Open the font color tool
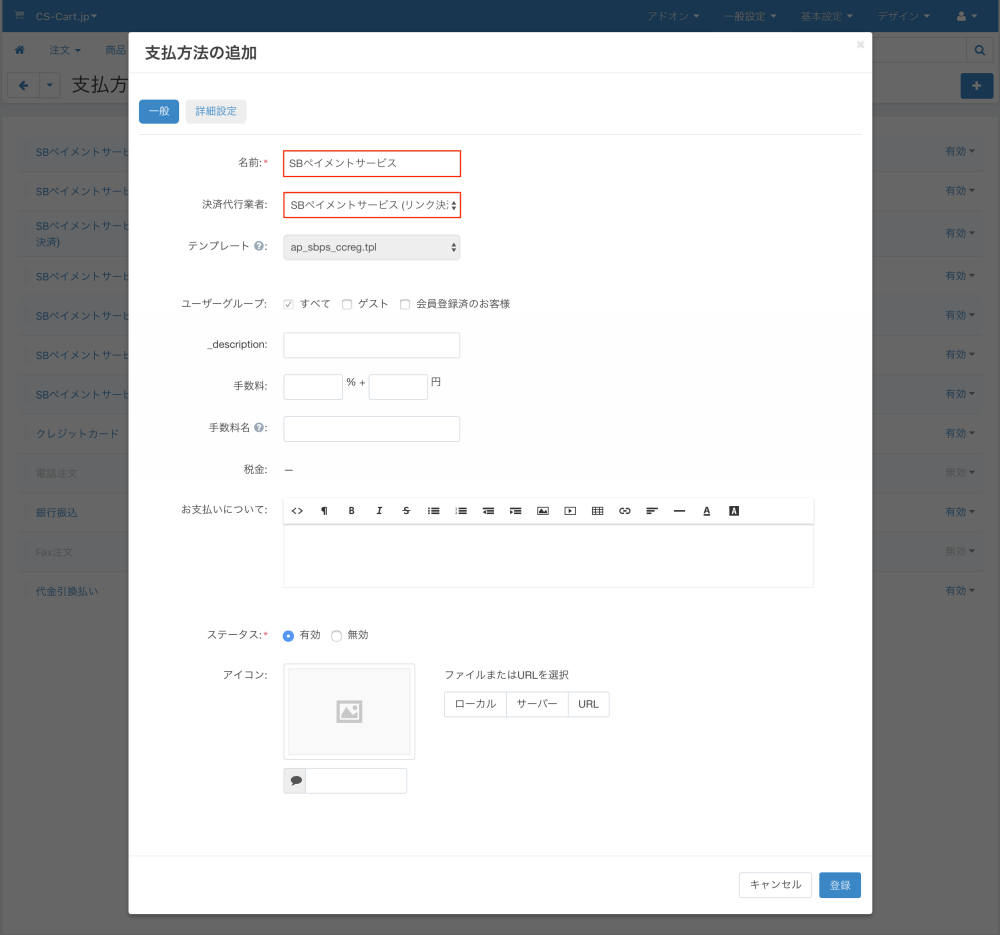Image resolution: width=1000 pixels, height=935 pixels. [707, 511]
